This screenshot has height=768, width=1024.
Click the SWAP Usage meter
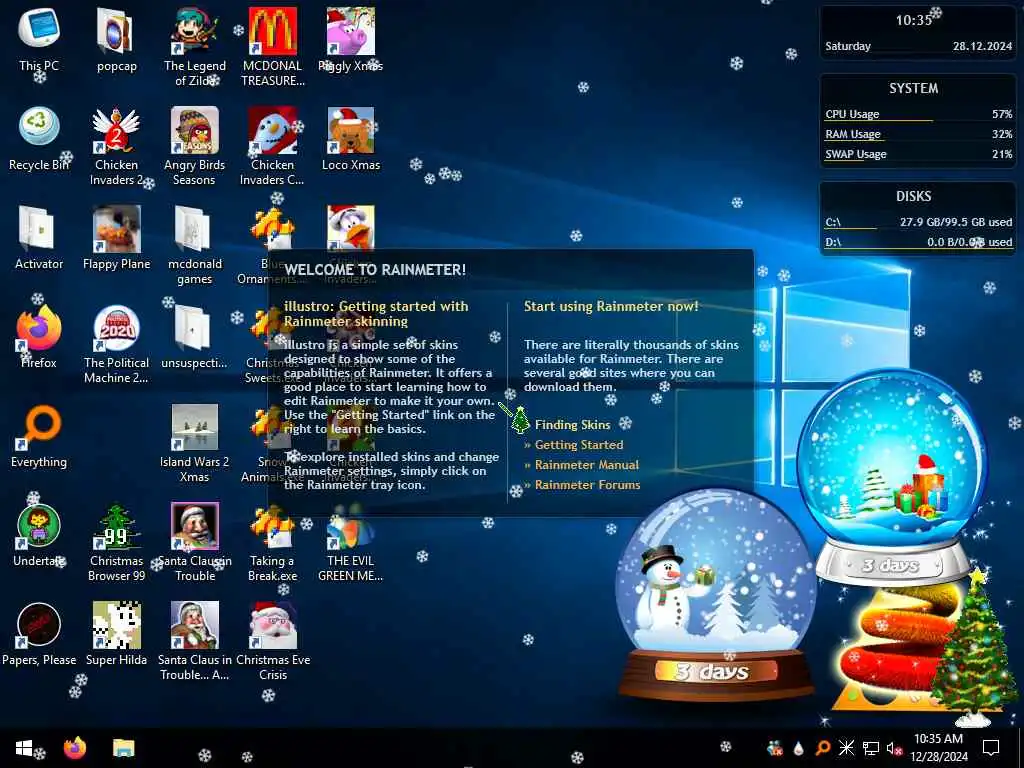pyautogui.click(x=918, y=155)
